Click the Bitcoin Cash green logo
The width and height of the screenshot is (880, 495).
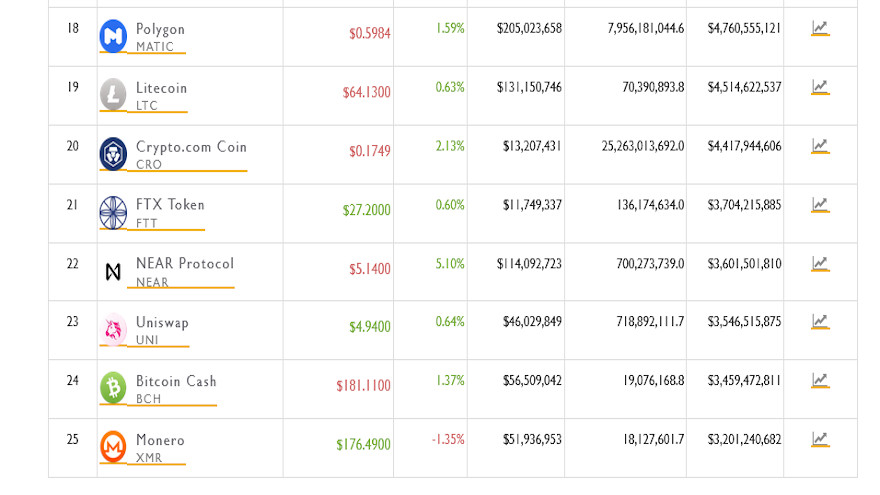click(113, 388)
